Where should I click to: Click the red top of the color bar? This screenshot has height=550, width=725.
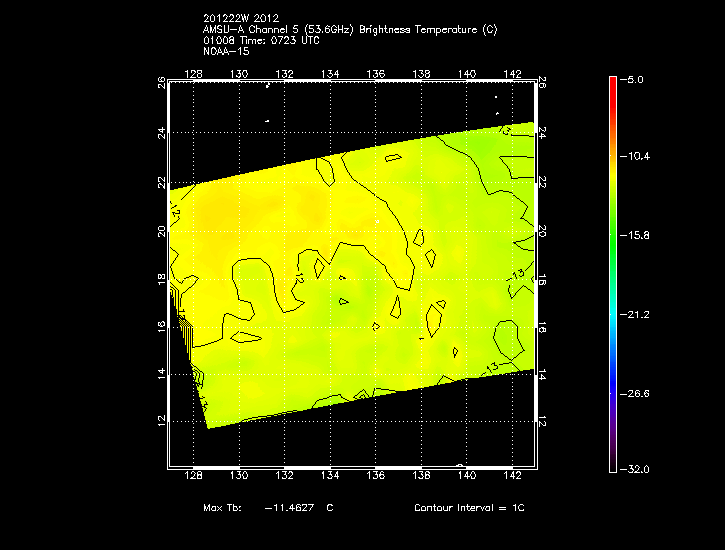point(612,82)
